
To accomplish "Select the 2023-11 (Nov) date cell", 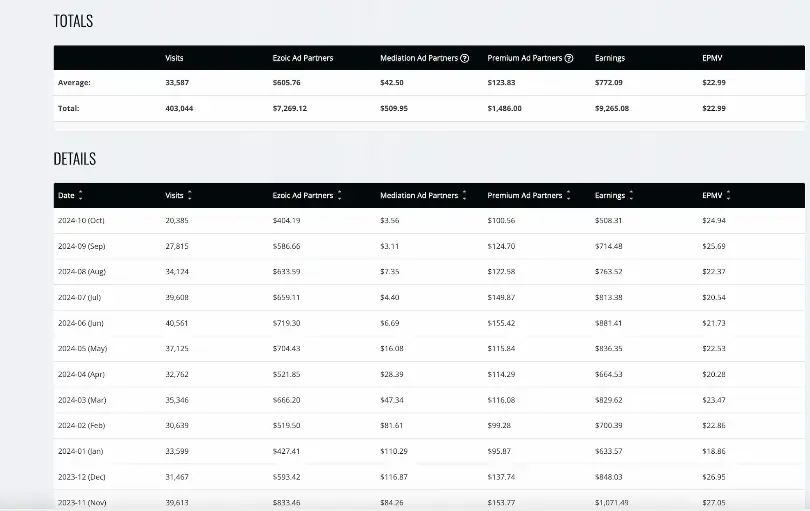I will 82,503.
